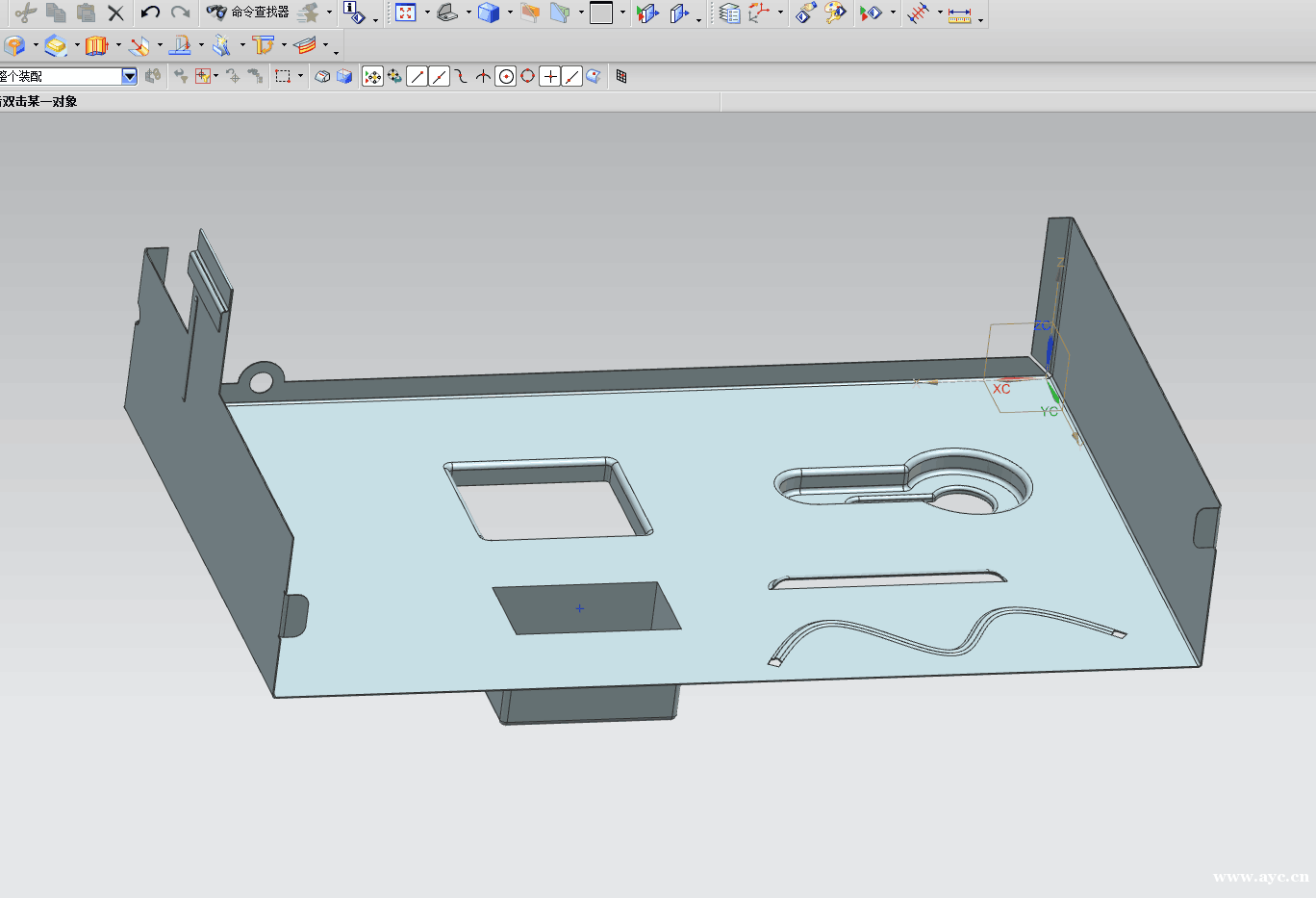
Task: Click the Edit Object Display palette icon
Action: click(x=835, y=13)
